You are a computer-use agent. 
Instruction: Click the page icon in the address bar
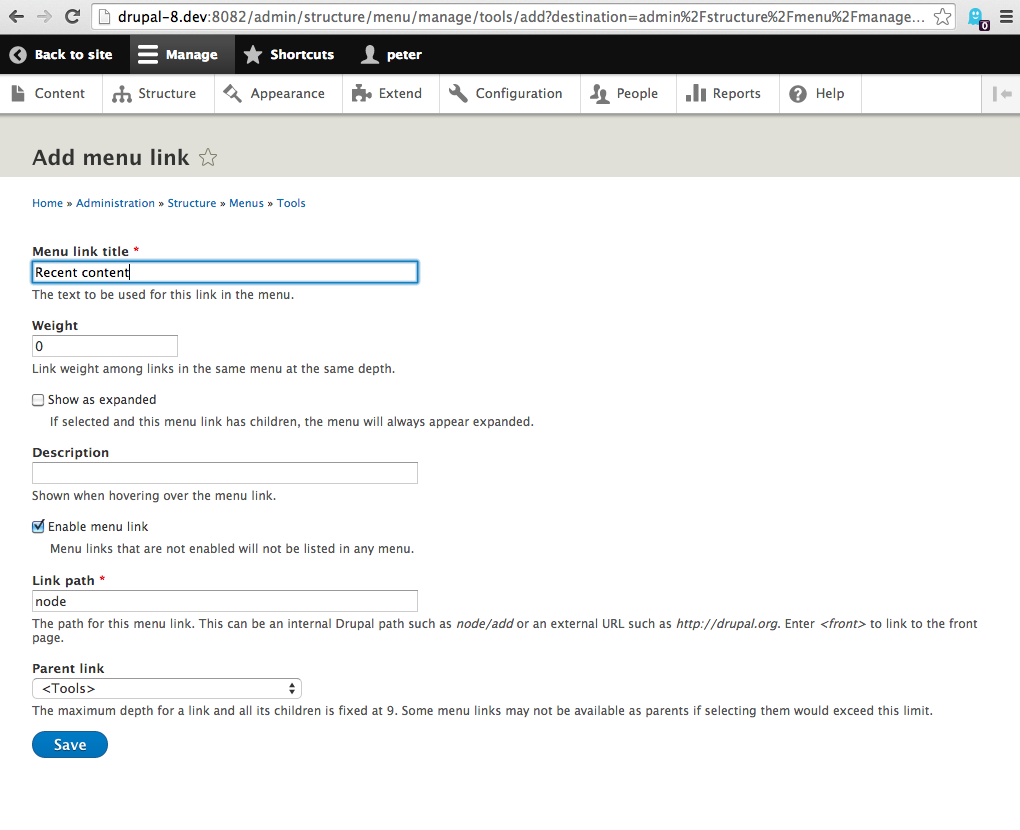[104, 17]
